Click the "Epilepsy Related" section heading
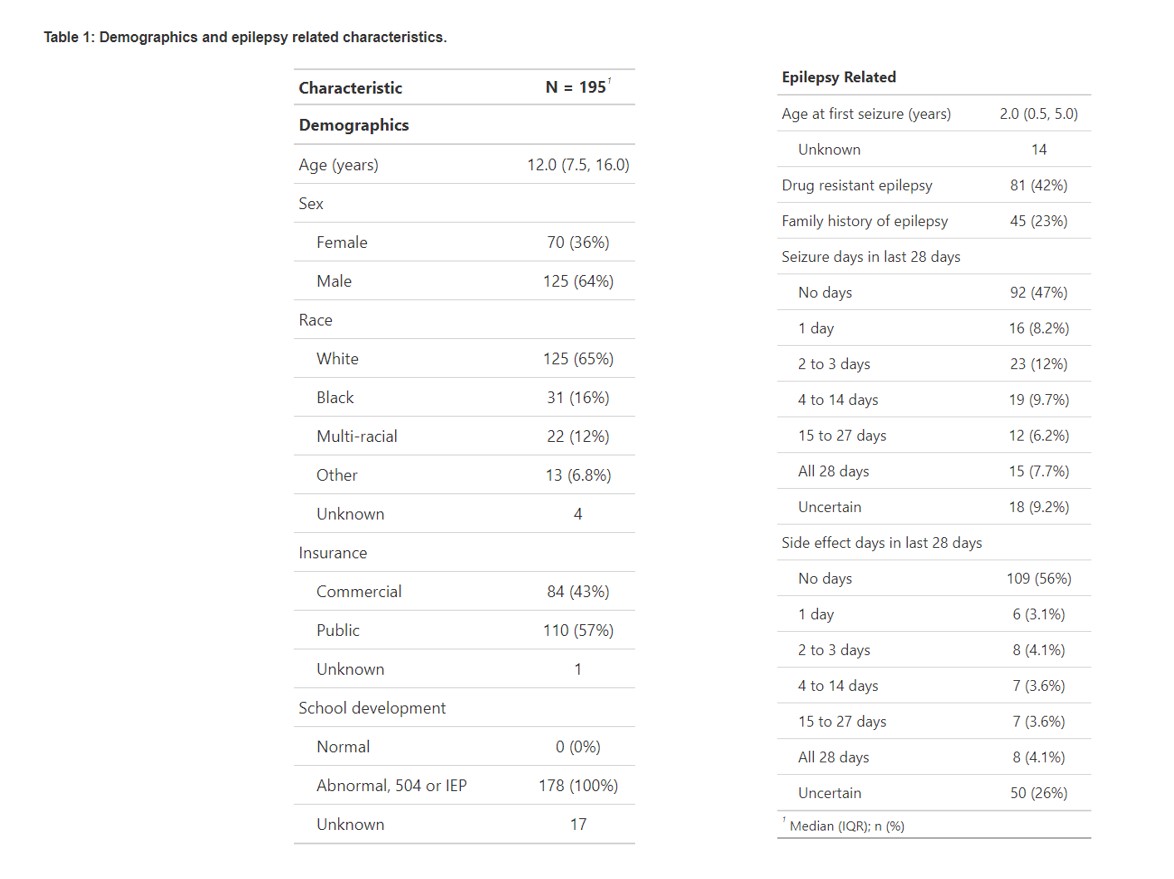Image resolution: width=1174 pixels, height=879 pixels. coord(838,78)
